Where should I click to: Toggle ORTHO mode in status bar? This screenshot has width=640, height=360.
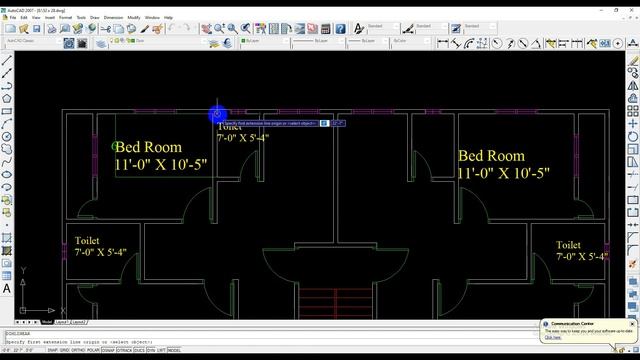(78, 350)
